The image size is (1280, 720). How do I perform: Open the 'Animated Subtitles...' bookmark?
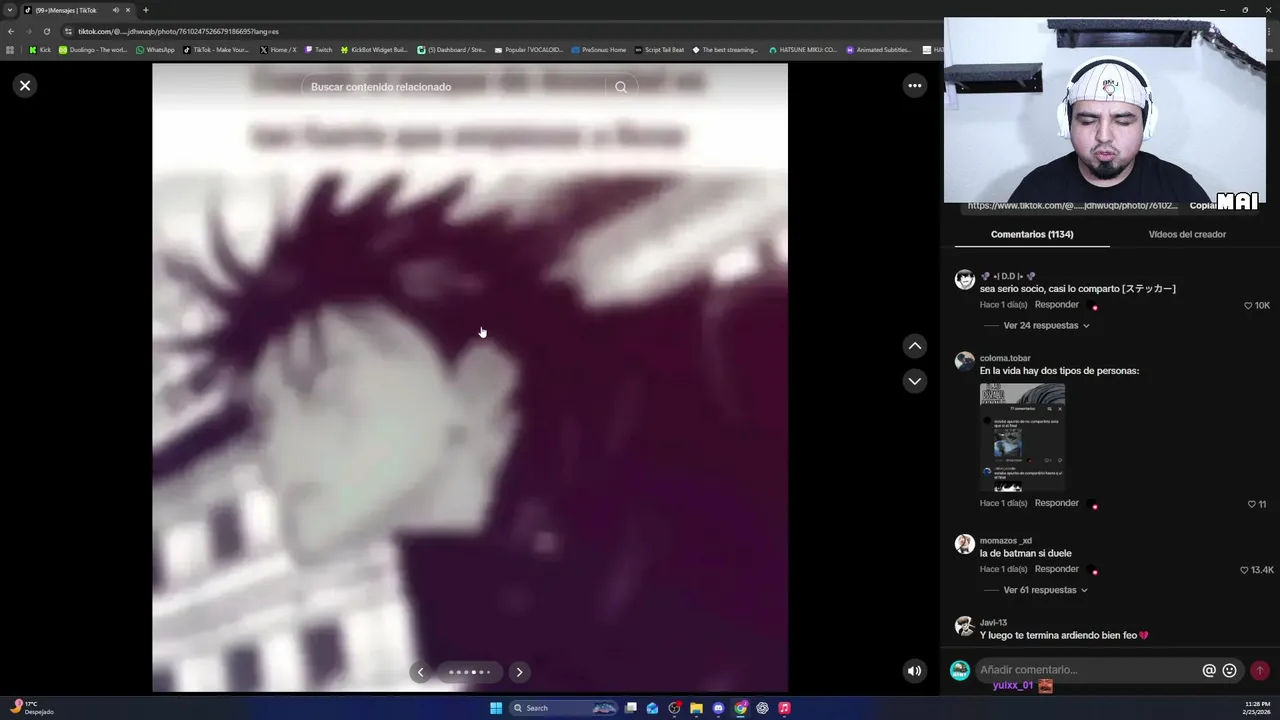tap(879, 49)
